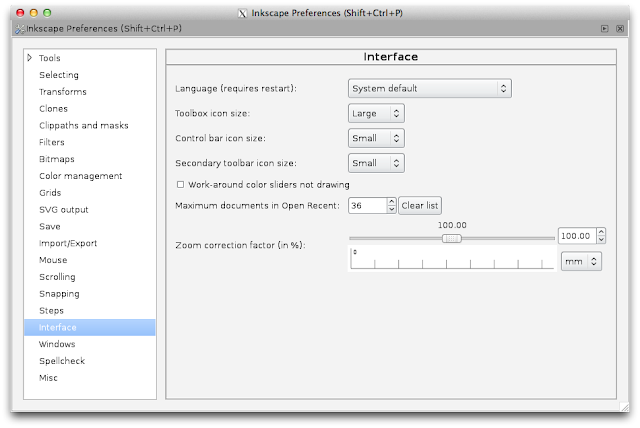This screenshot has height=428, width=640.
Task: Open the mm unit dropdown
Action: click(x=581, y=262)
